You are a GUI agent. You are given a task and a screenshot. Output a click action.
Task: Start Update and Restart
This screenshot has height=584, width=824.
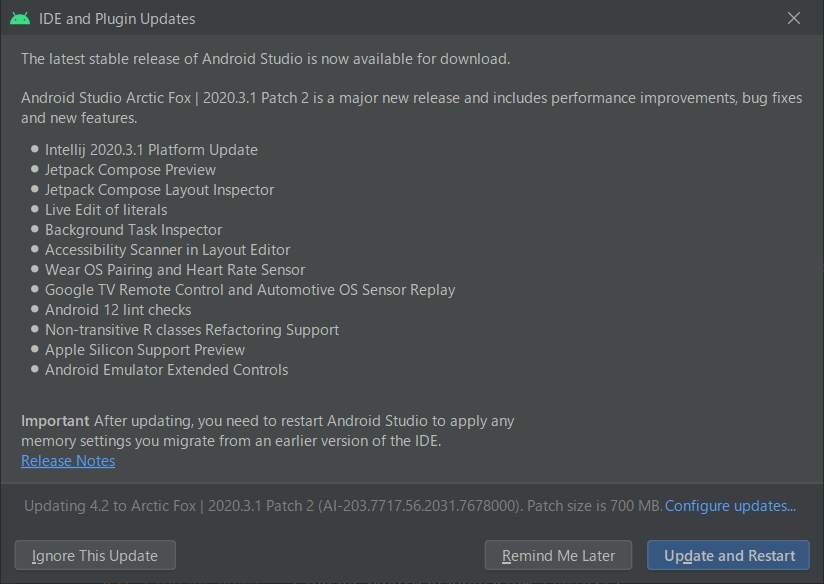coord(728,555)
